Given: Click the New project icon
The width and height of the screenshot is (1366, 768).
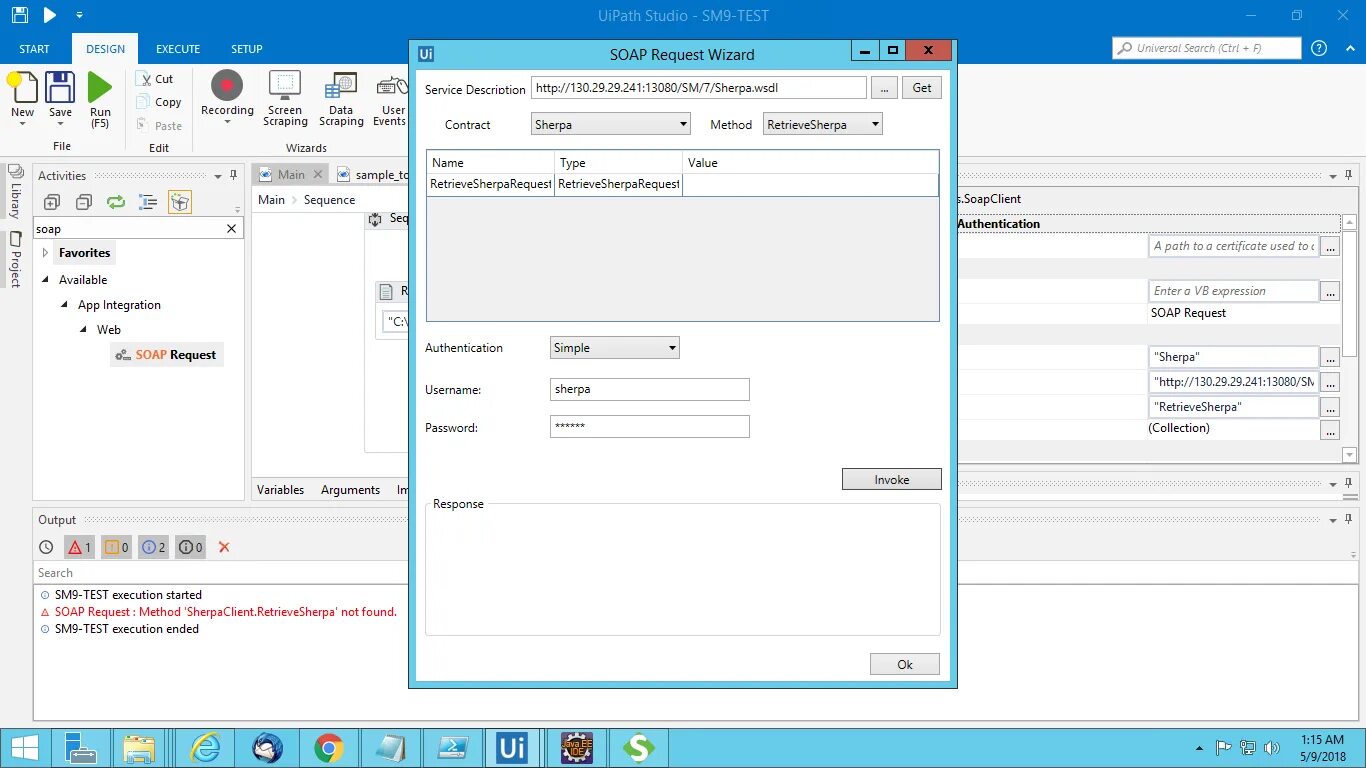Looking at the screenshot, I should point(22,88).
